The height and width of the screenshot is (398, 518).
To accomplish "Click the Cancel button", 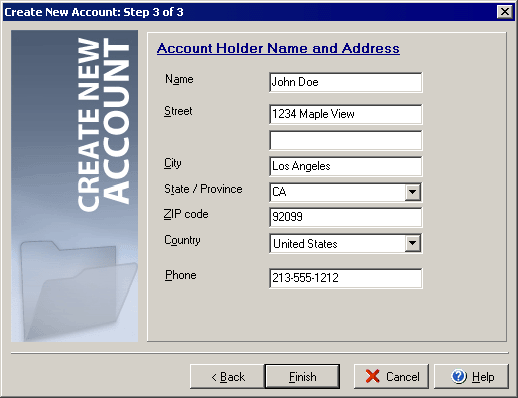I will tap(391, 377).
